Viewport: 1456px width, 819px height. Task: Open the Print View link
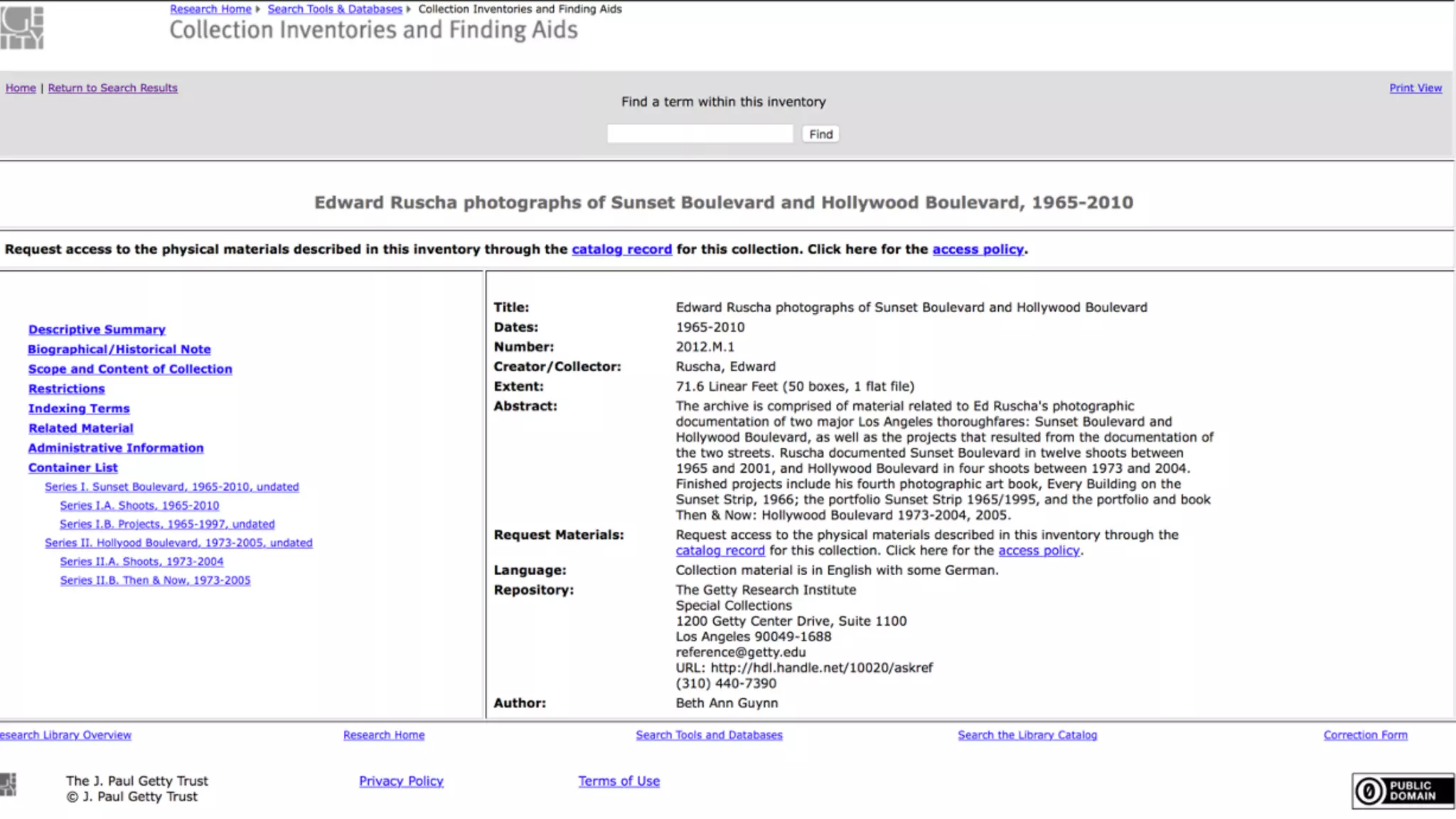point(1415,88)
